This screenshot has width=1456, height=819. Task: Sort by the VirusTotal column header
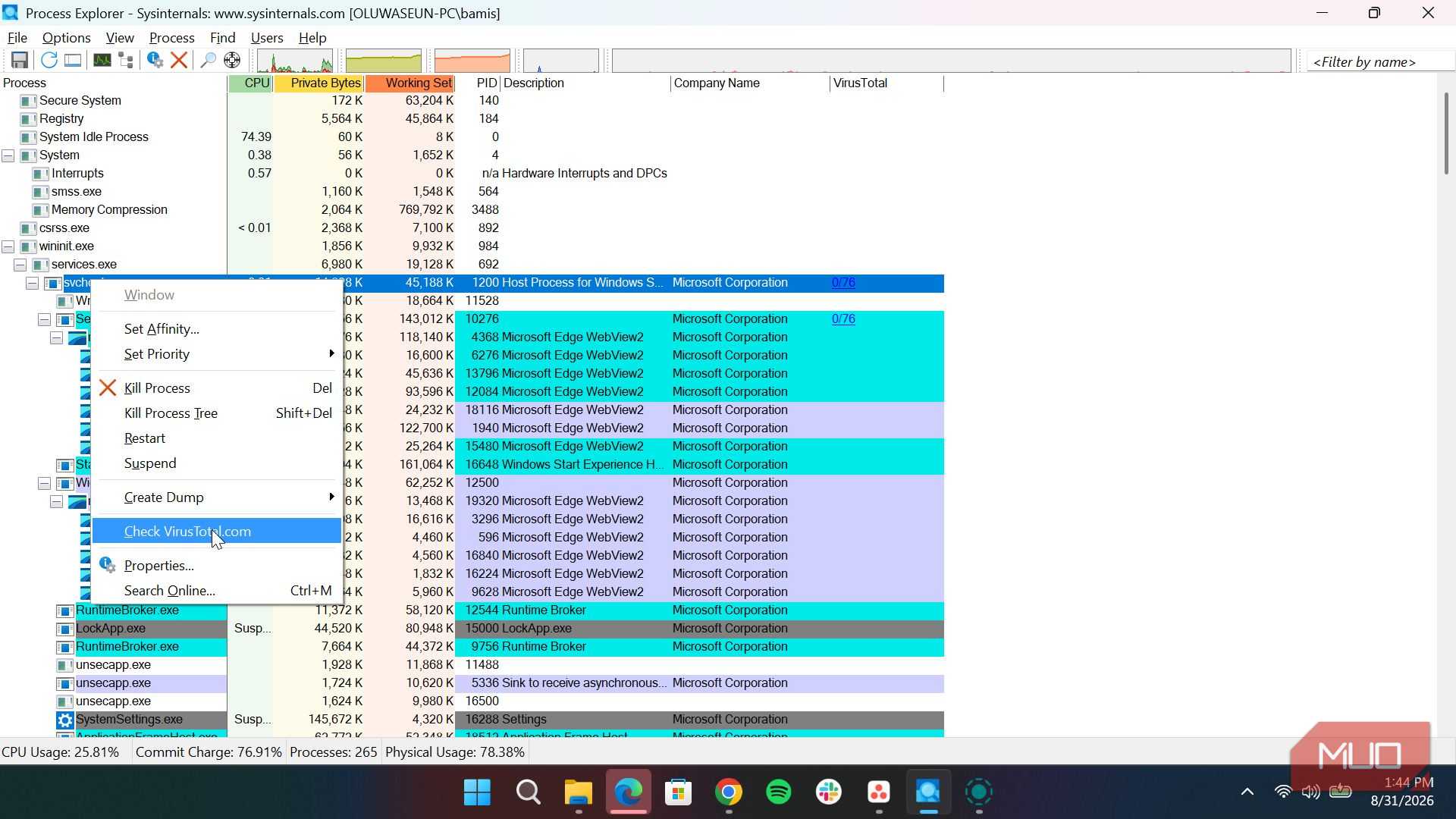click(886, 83)
